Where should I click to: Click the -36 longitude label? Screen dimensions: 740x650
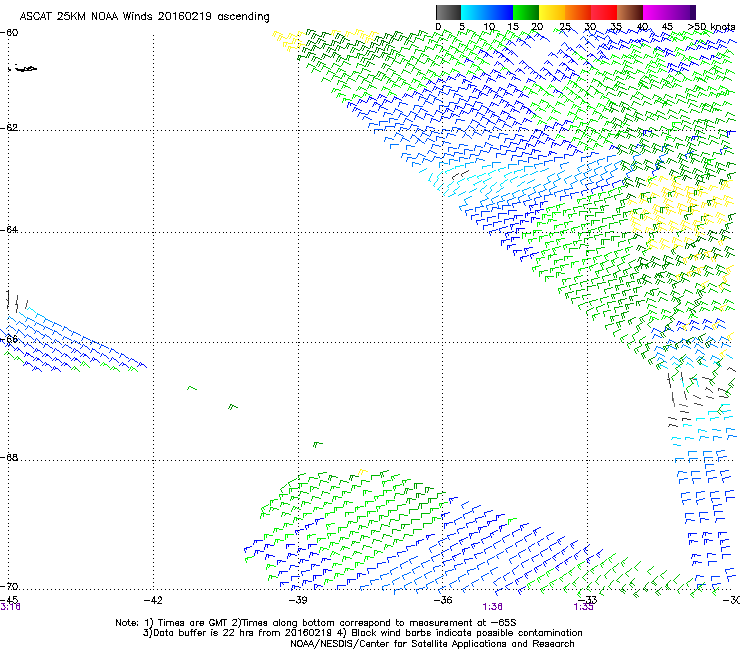pos(443,600)
